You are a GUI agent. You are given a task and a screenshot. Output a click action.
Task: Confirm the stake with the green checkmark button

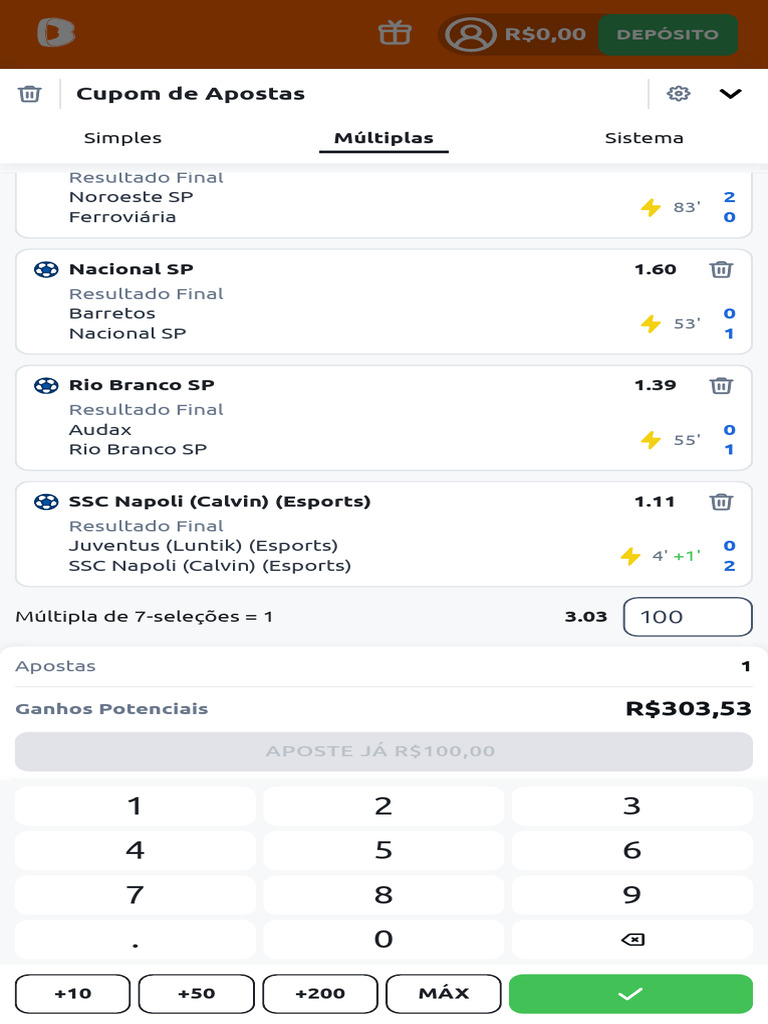coord(631,994)
